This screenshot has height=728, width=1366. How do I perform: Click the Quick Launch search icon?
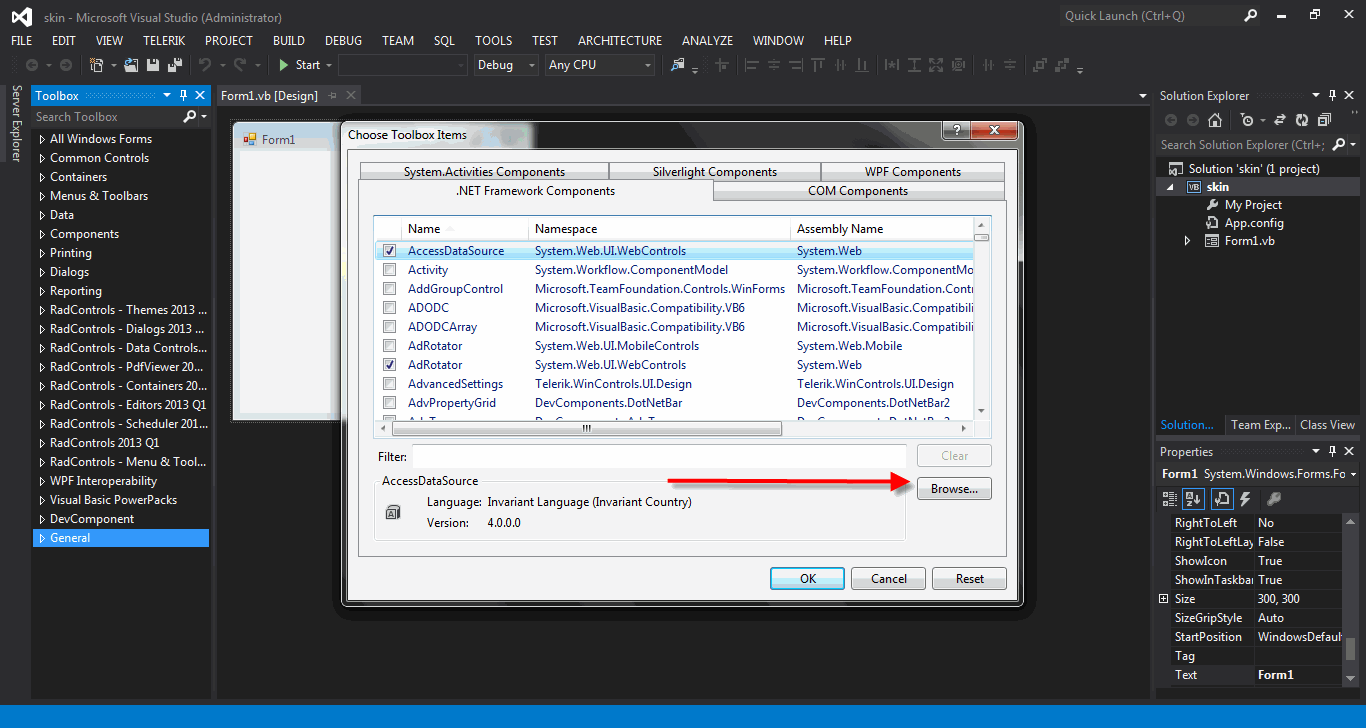click(x=1250, y=16)
